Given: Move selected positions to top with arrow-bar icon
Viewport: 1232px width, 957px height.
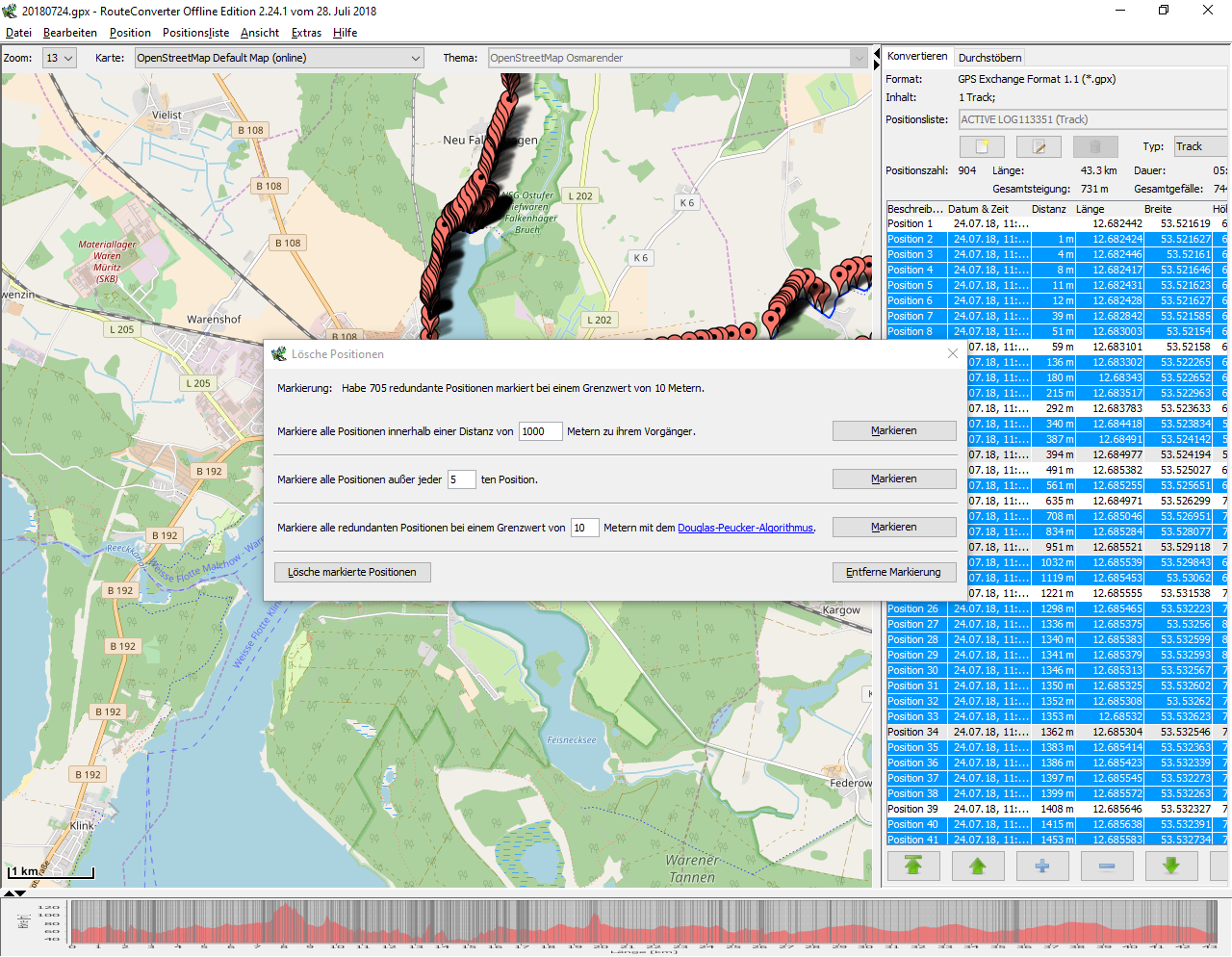Looking at the screenshot, I should click(x=913, y=866).
